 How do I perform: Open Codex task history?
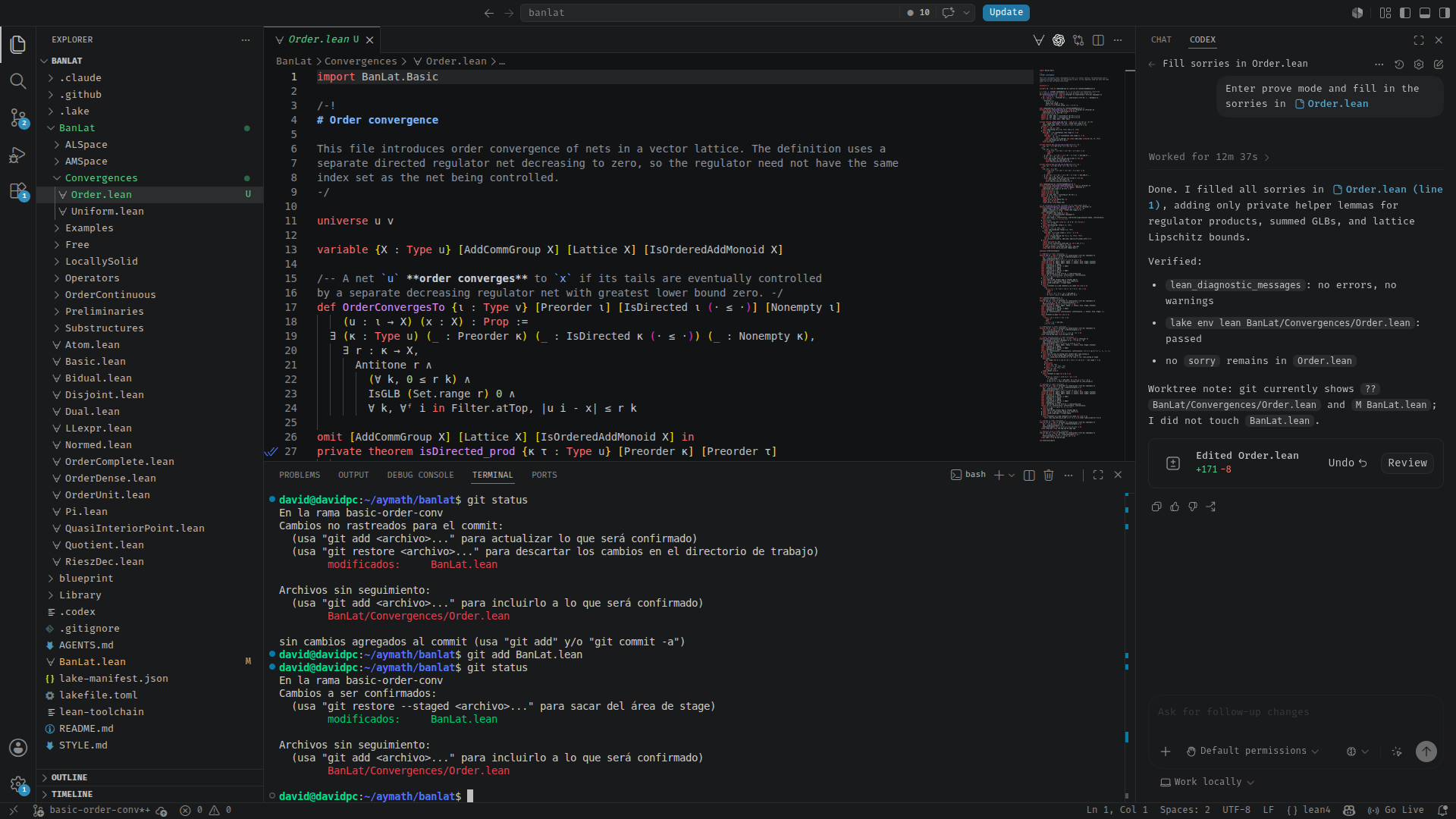coord(1399,64)
